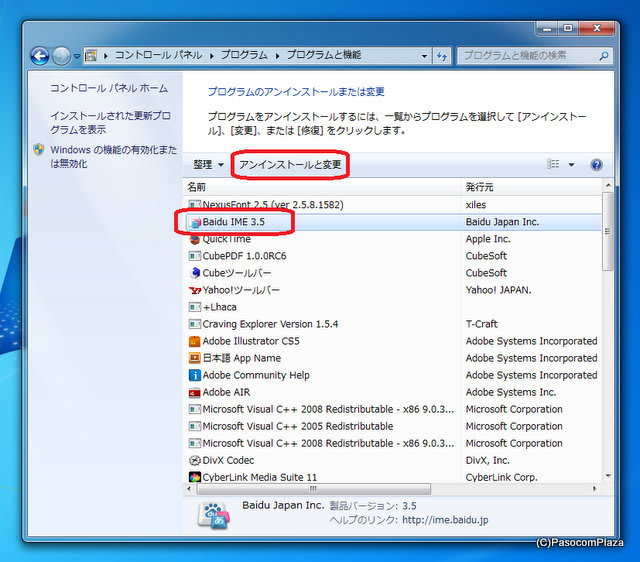Select コントロール パネル breadcrumb segment

pyautogui.click(x=158, y=55)
